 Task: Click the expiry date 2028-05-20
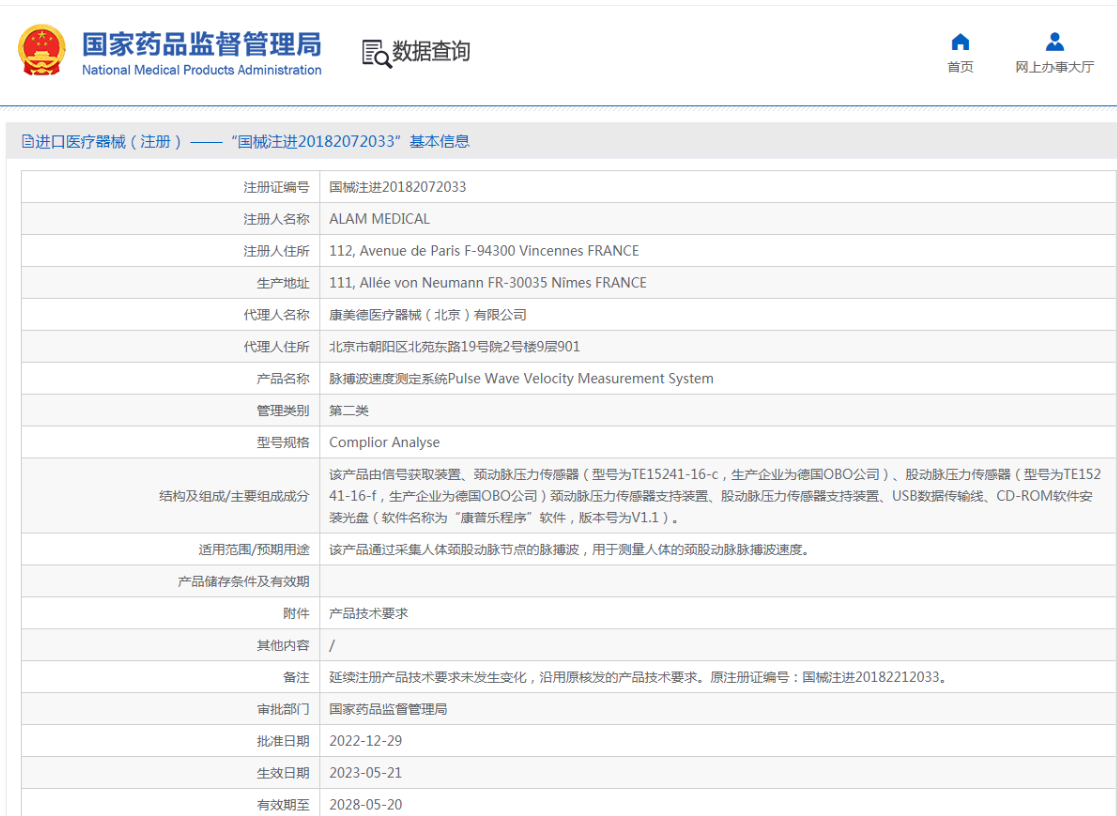click(x=365, y=805)
